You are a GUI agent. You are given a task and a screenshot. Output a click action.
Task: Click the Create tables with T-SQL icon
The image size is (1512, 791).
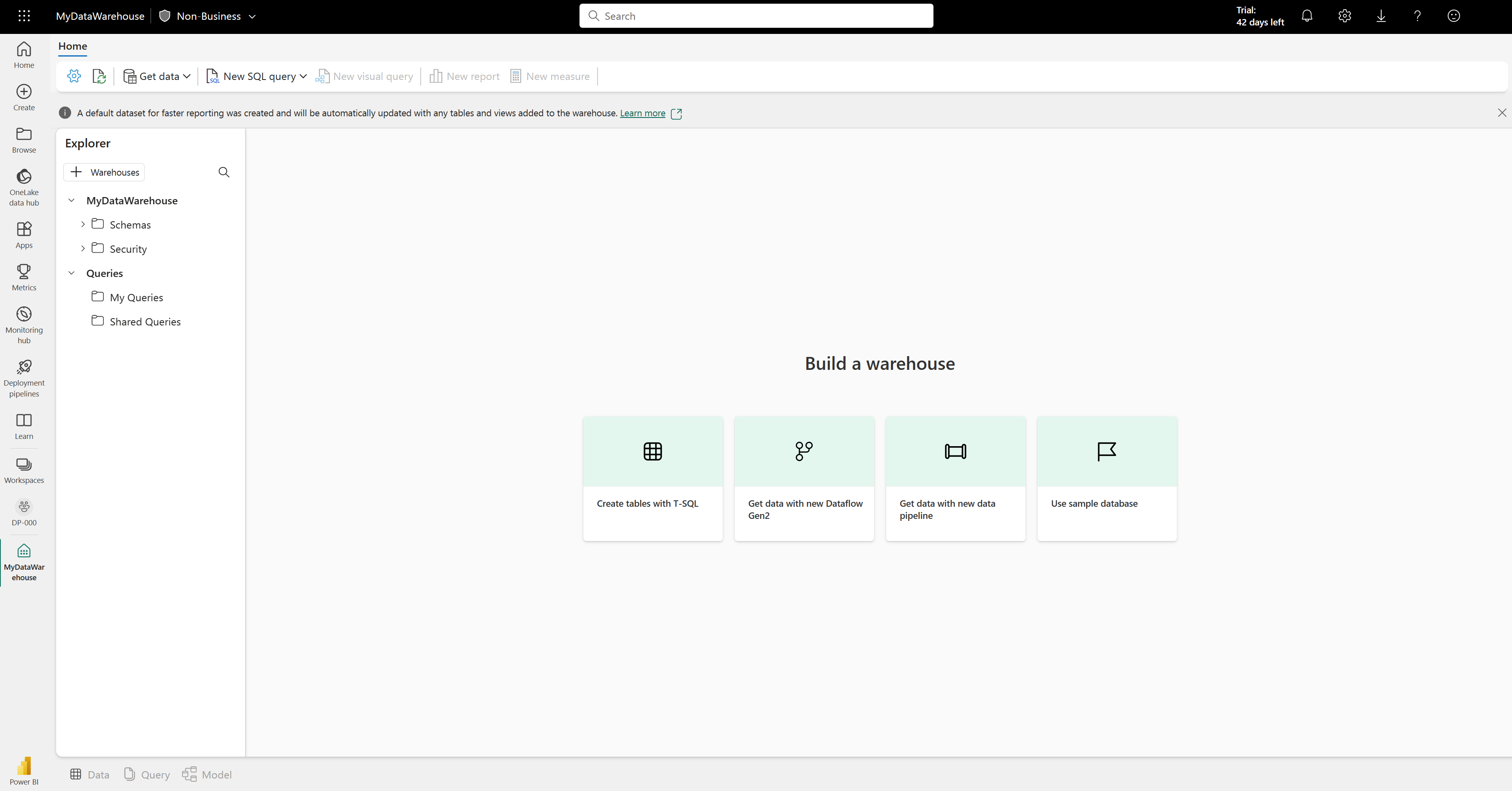pos(652,451)
